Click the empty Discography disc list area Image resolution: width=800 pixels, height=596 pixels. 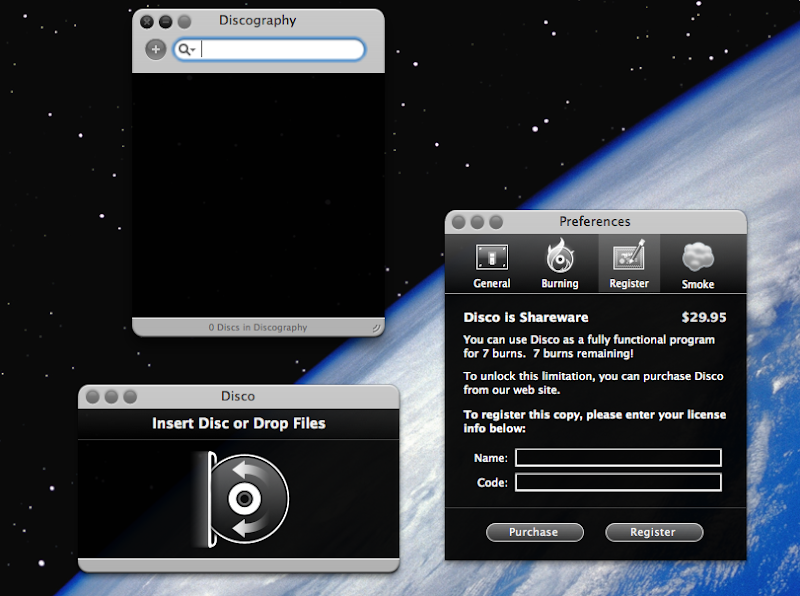pos(258,195)
